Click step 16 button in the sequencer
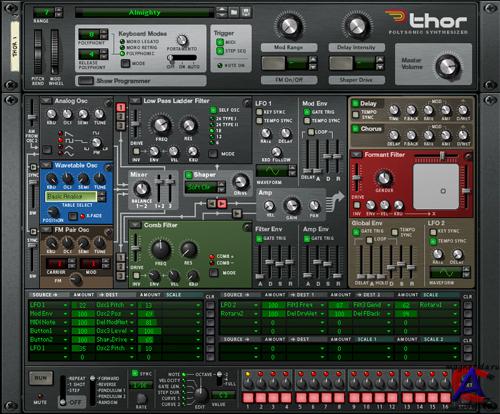This screenshot has width=500, height=414. click(445, 397)
